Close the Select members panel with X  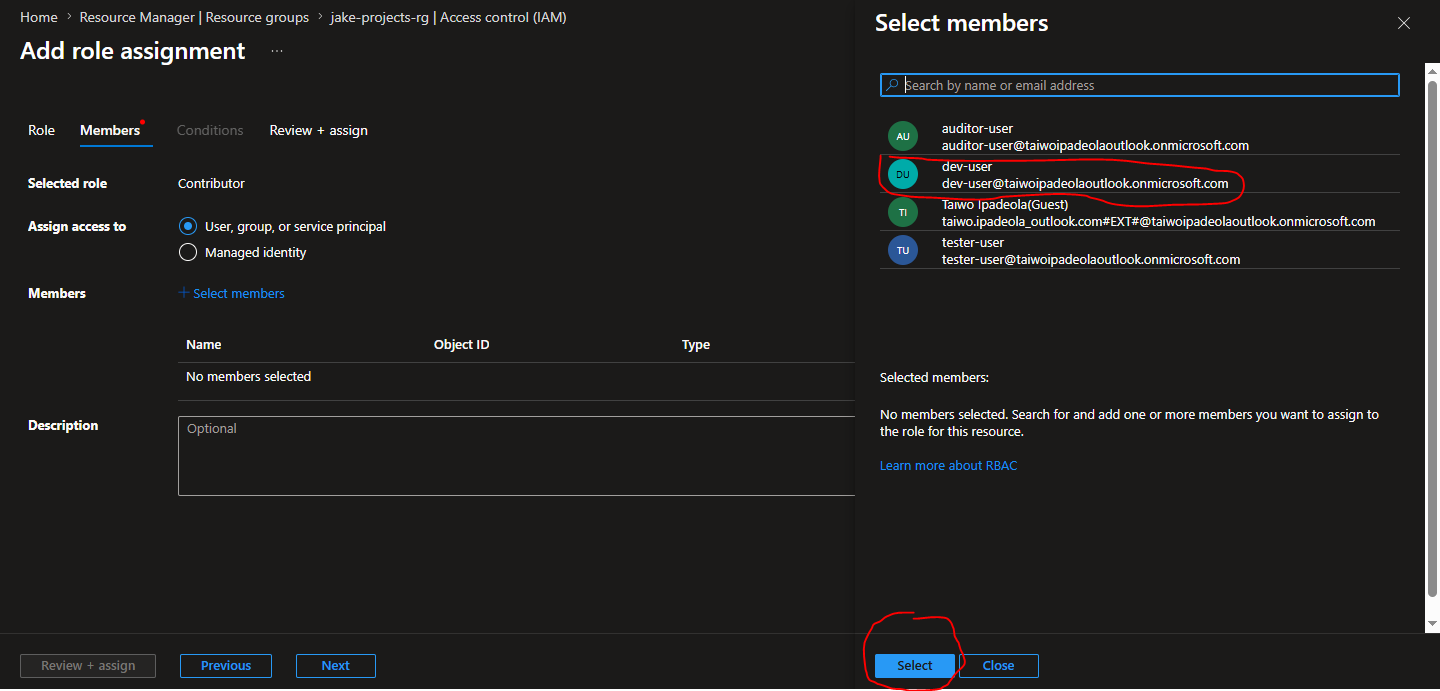point(1404,23)
